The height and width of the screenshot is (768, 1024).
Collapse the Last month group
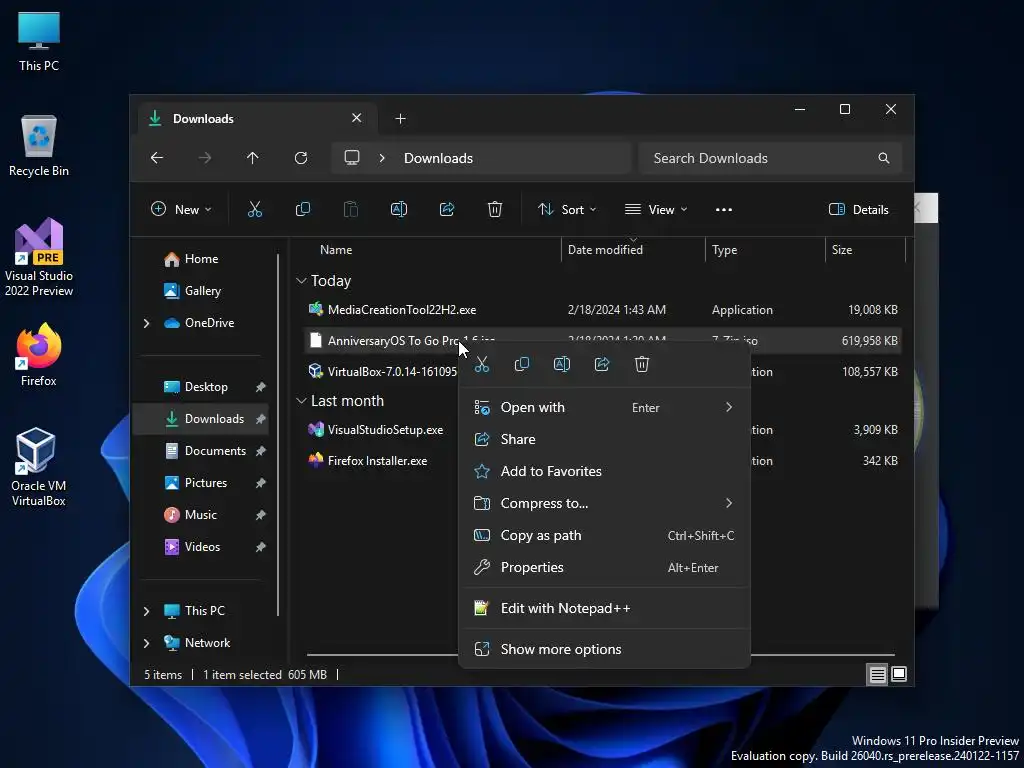pyautogui.click(x=301, y=401)
